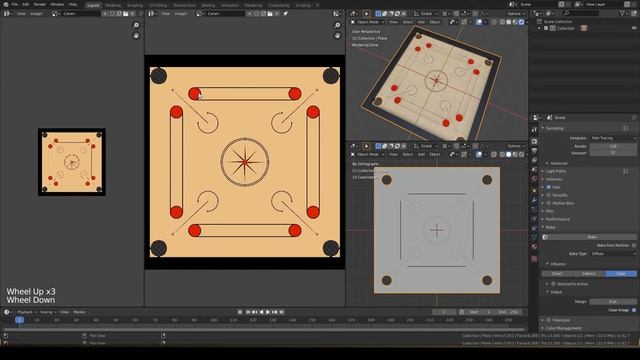Viewport: 640px width, 360px height.
Task: Click the outliner filter funnel icon
Action: point(622,13)
